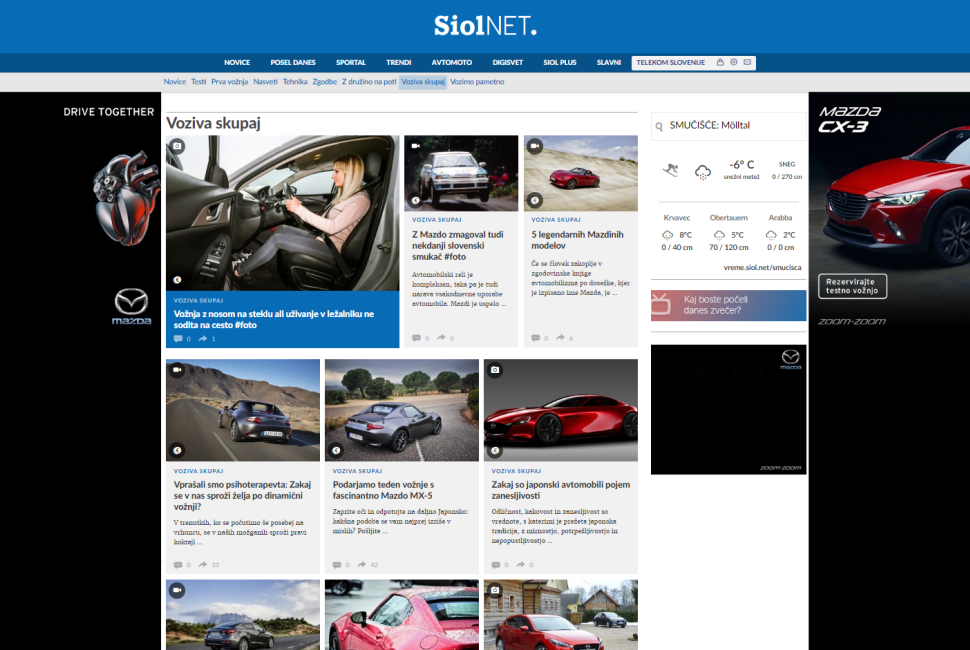
Task: Click share icon under psihoterapevt article
Action: (x=202, y=565)
